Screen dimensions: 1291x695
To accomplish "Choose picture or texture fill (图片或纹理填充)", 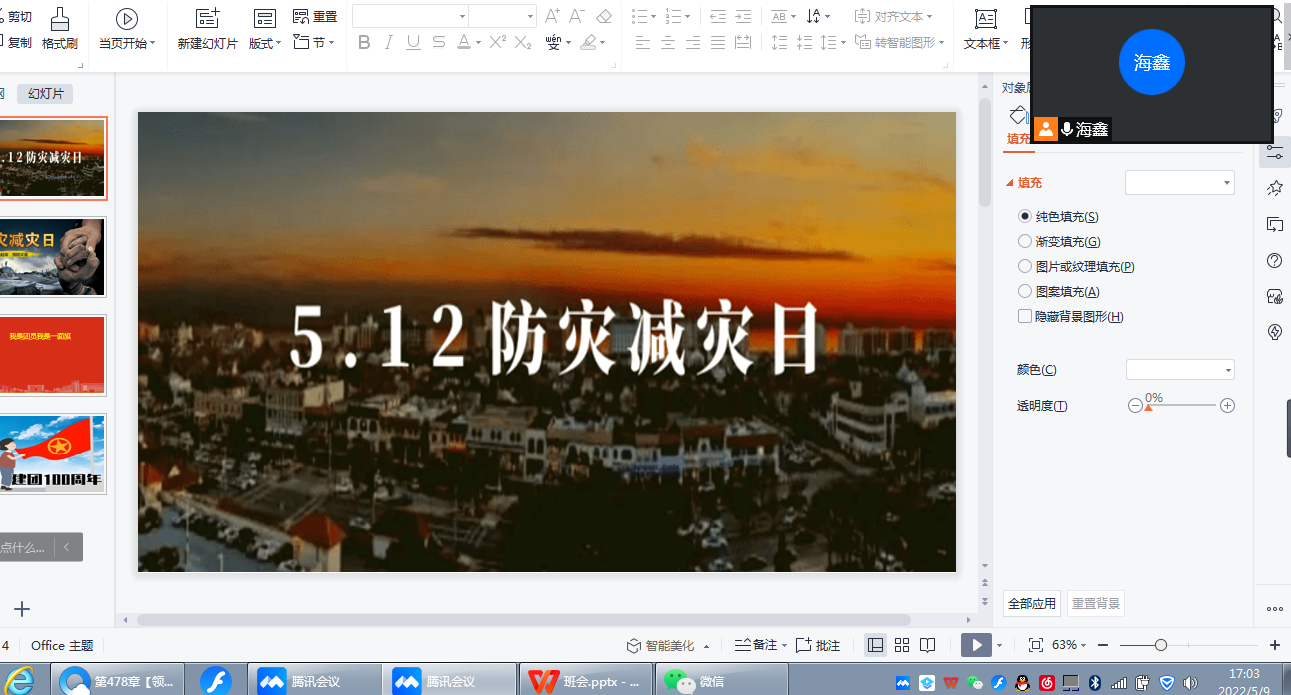I will point(1025,266).
